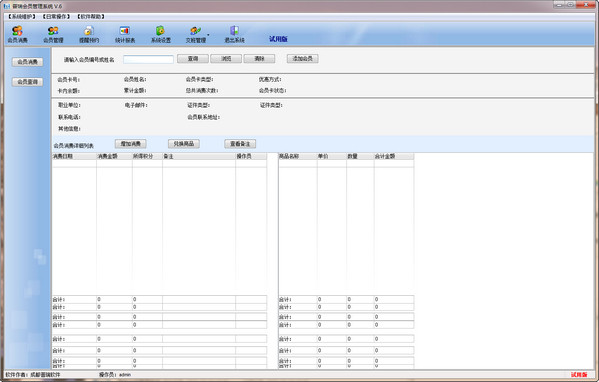Viewport: 599px width, 382px height.
Task: Open the 【软件帮助】 menu
Action: tap(91, 17)
